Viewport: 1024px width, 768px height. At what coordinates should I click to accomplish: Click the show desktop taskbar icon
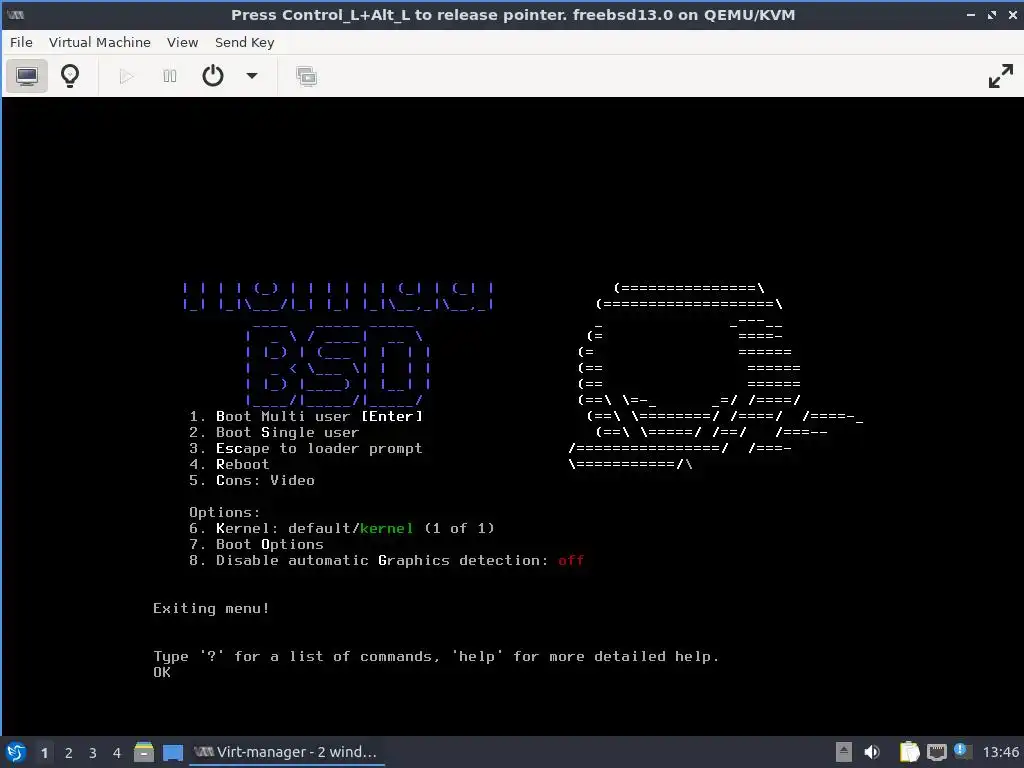tap(173, 752)
